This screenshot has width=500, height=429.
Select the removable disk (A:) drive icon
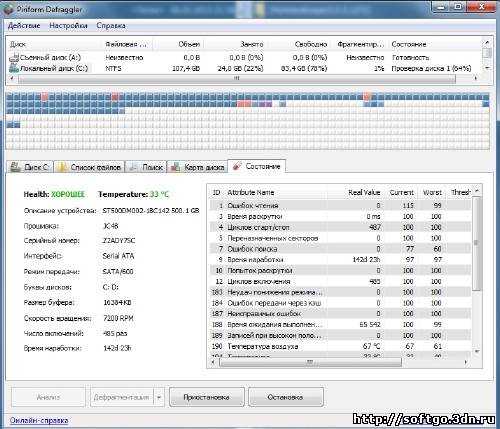(14, 57)
